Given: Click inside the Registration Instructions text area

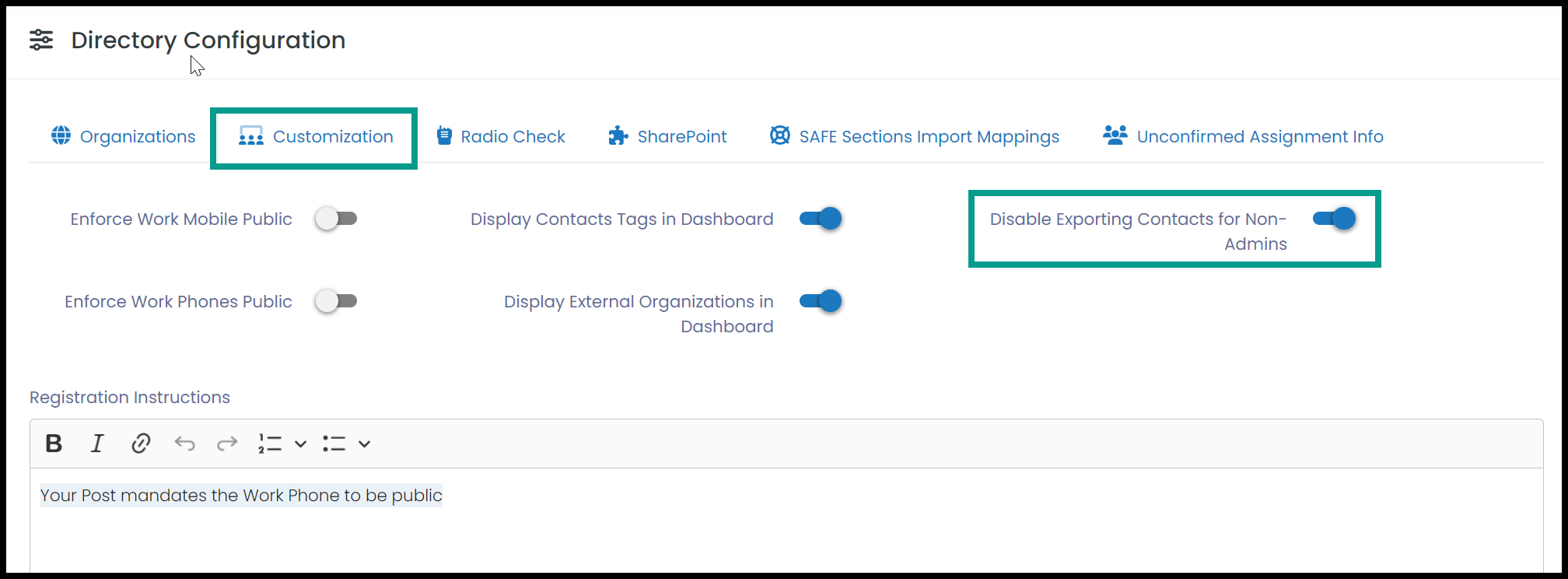Looking at the screenshot, I should tap(786, 521).
